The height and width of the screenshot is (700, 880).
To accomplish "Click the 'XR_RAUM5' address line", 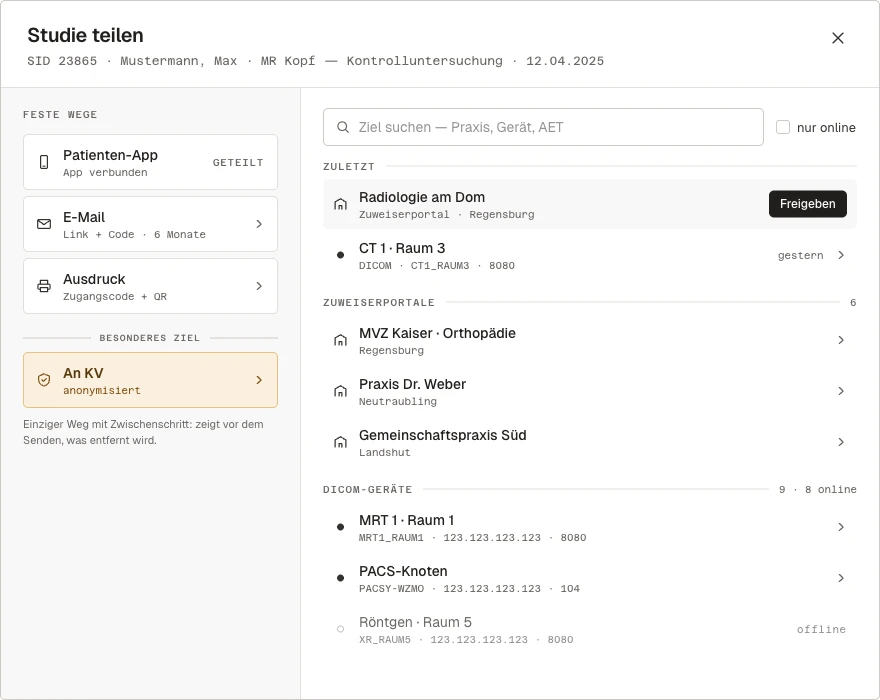I will [466, 639].
